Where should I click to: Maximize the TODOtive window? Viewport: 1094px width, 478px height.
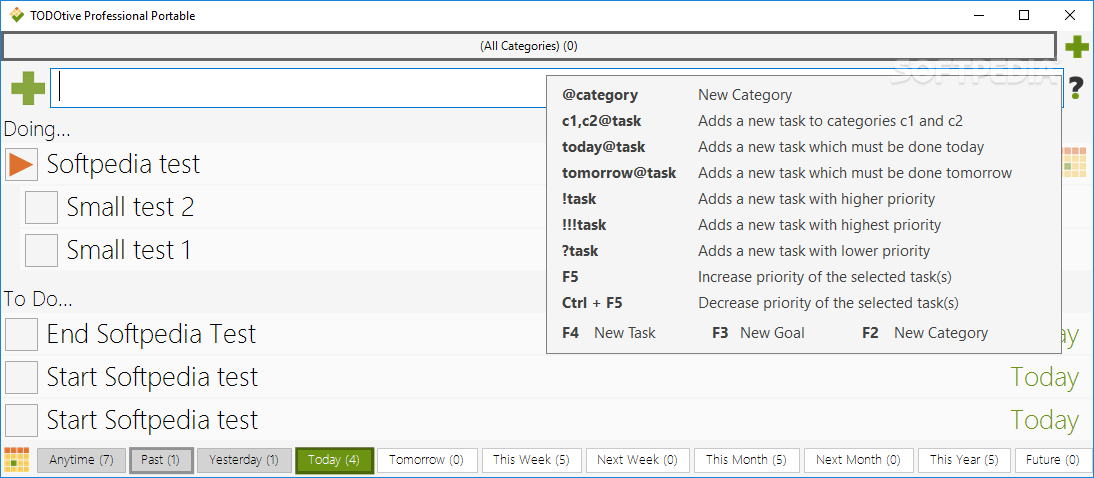click(x=1024, y=15)
